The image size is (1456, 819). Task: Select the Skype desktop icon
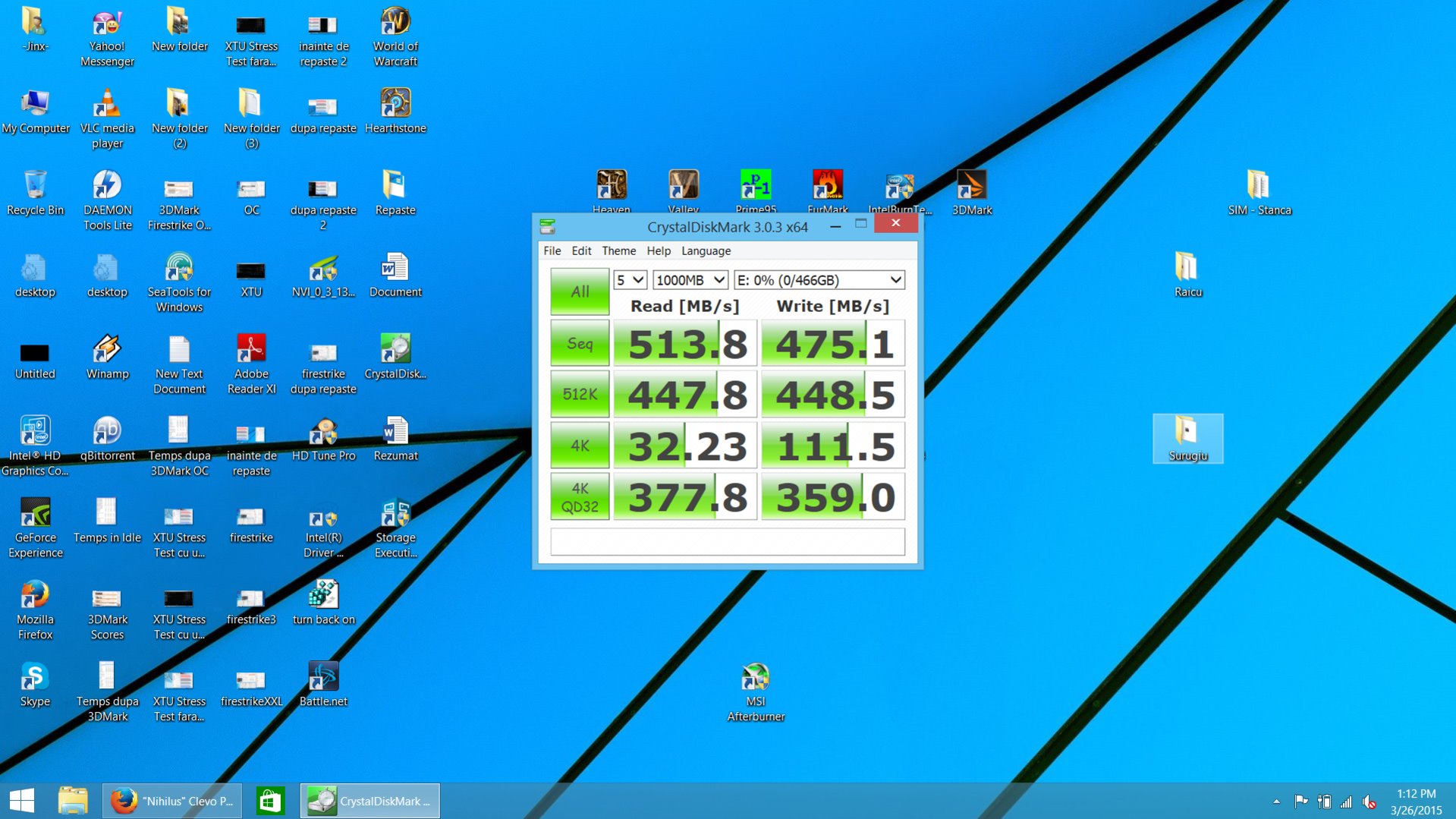pyautogui.click(x=35, y=685)
